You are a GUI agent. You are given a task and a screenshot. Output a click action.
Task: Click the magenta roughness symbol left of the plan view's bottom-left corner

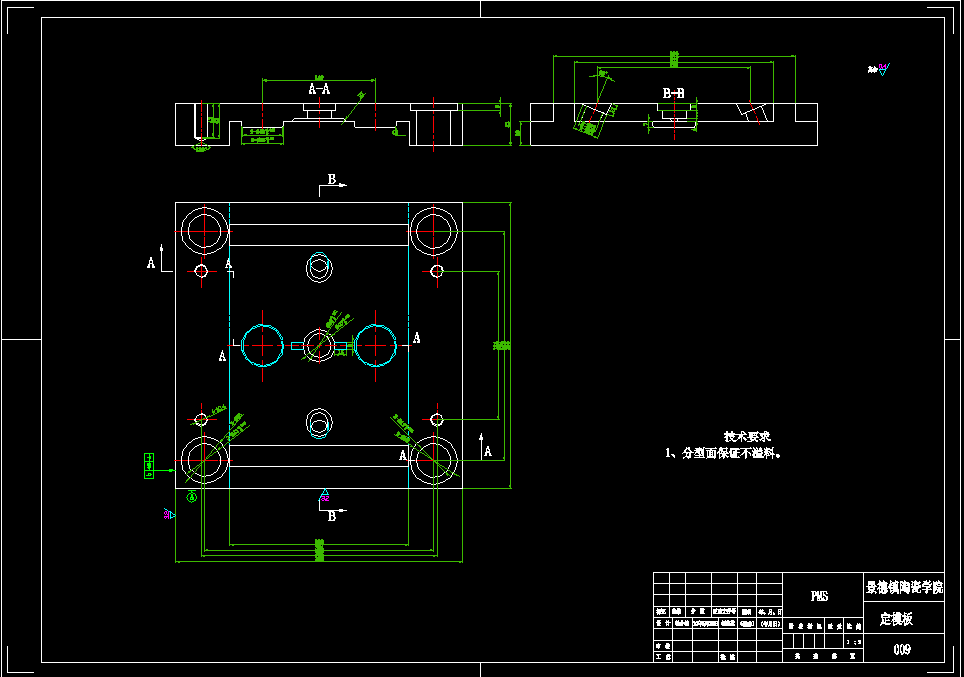169,513
